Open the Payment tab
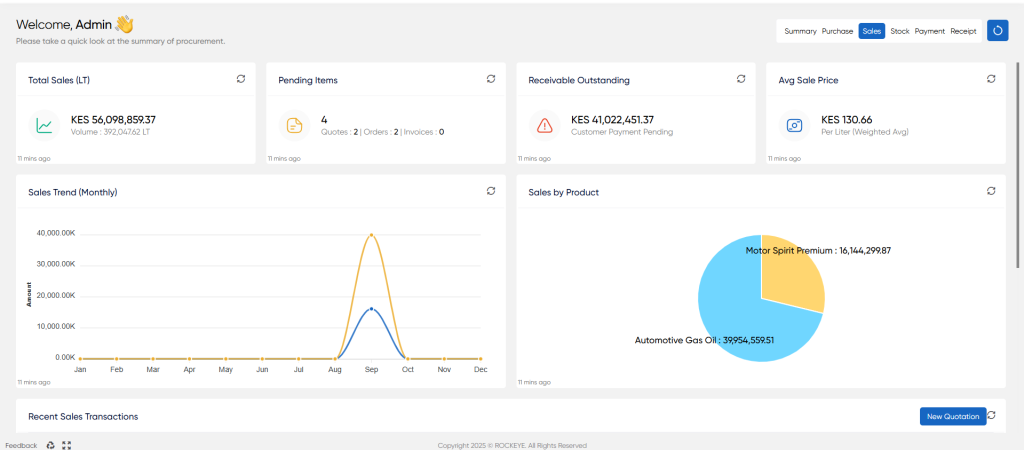Image resolution: width=1024 pixels, height=450 pixels. tap(929, 31)
